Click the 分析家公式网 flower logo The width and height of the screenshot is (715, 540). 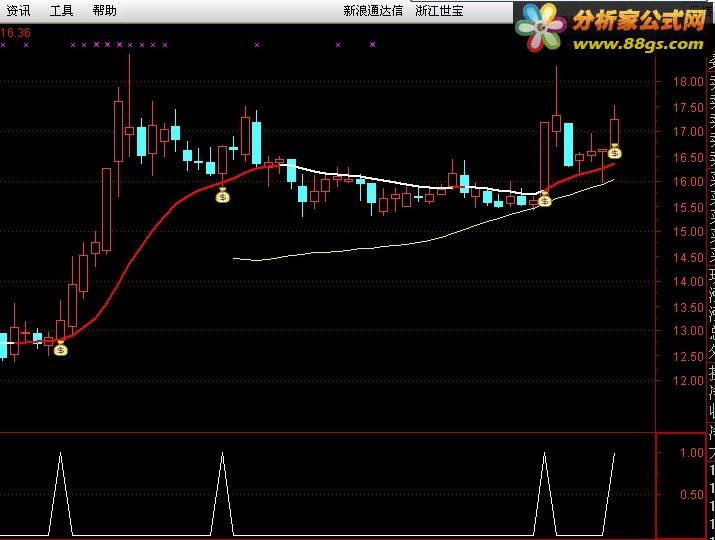[541, 27]
